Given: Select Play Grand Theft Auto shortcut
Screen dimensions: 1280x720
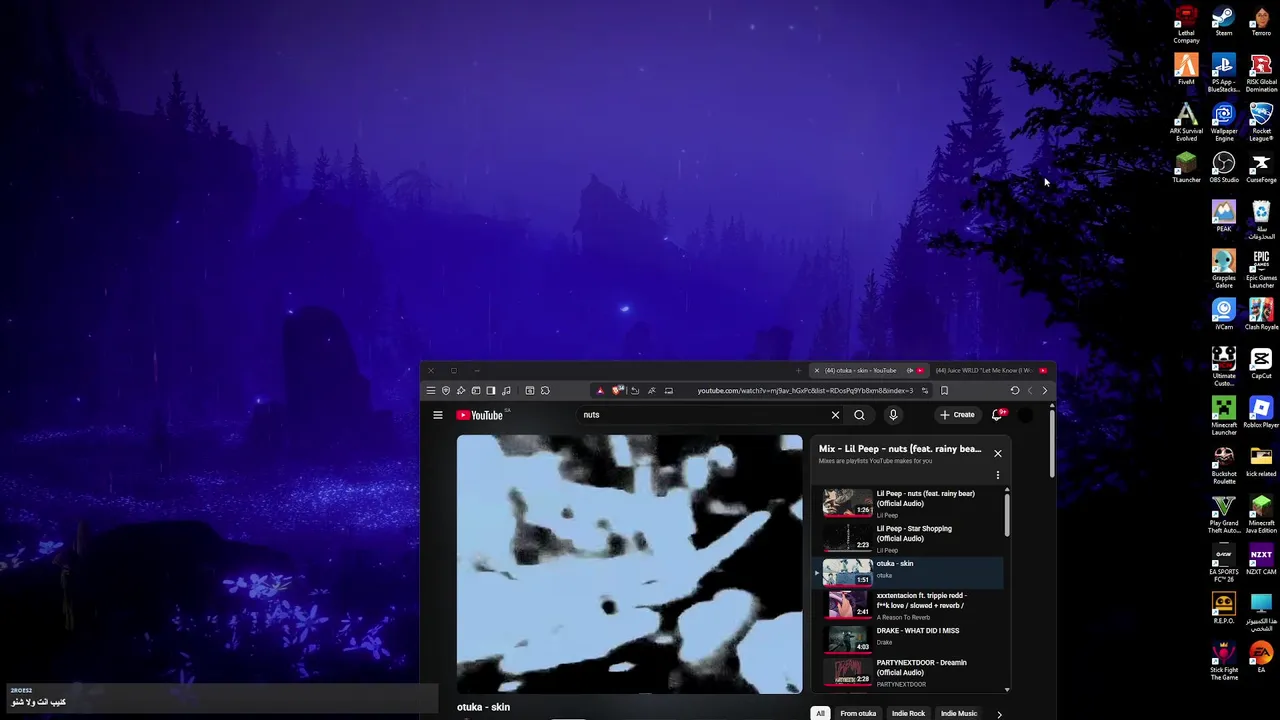Looking at the screenshot, I should tap(1223, 515).
